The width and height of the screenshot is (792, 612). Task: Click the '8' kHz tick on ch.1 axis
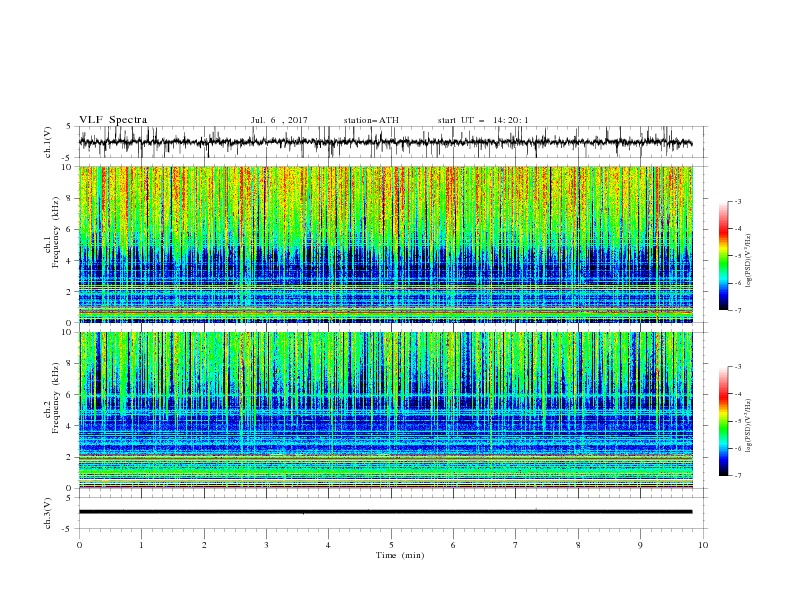(71, 198)
